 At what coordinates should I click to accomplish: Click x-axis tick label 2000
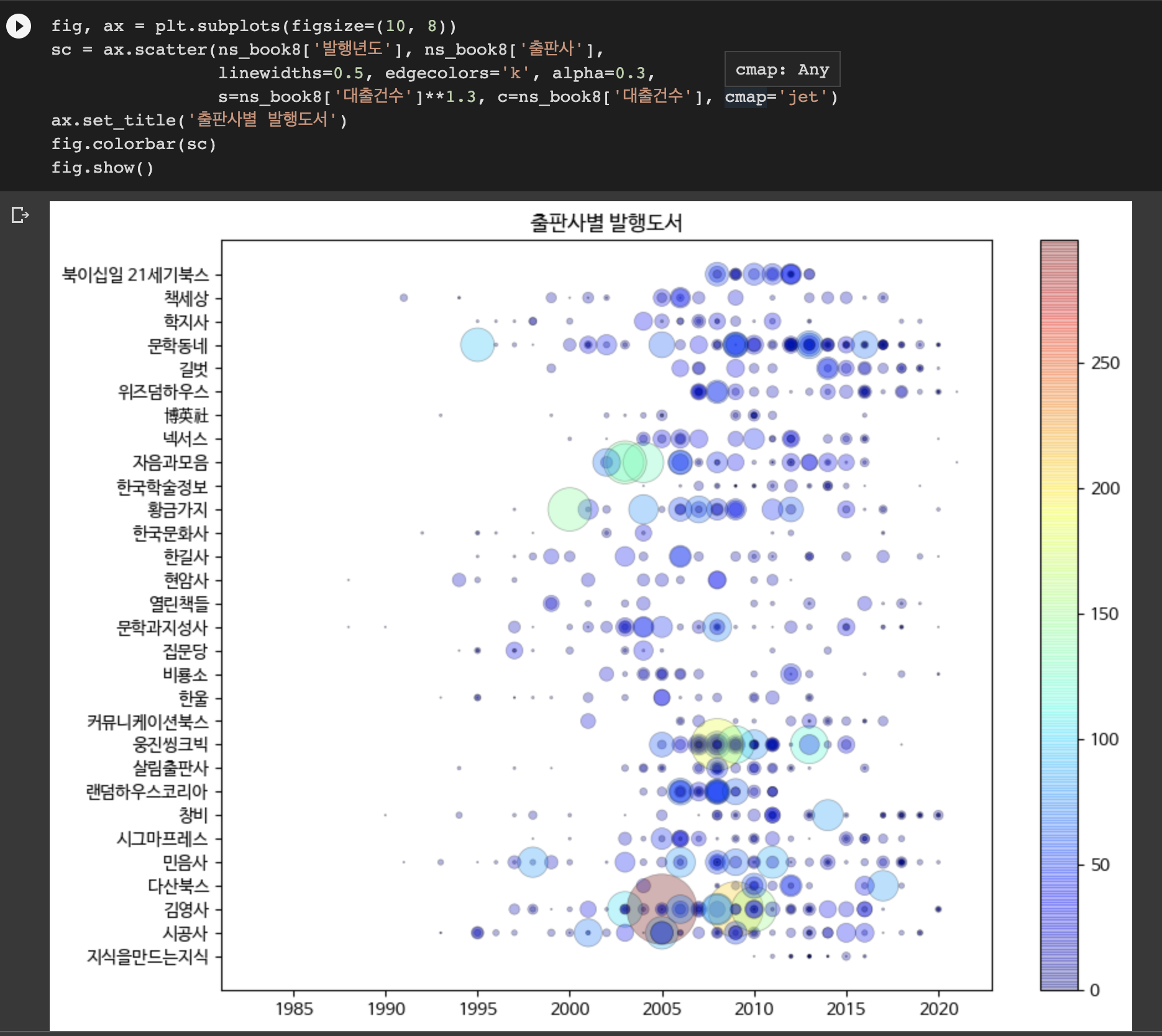click(570, 1008)
